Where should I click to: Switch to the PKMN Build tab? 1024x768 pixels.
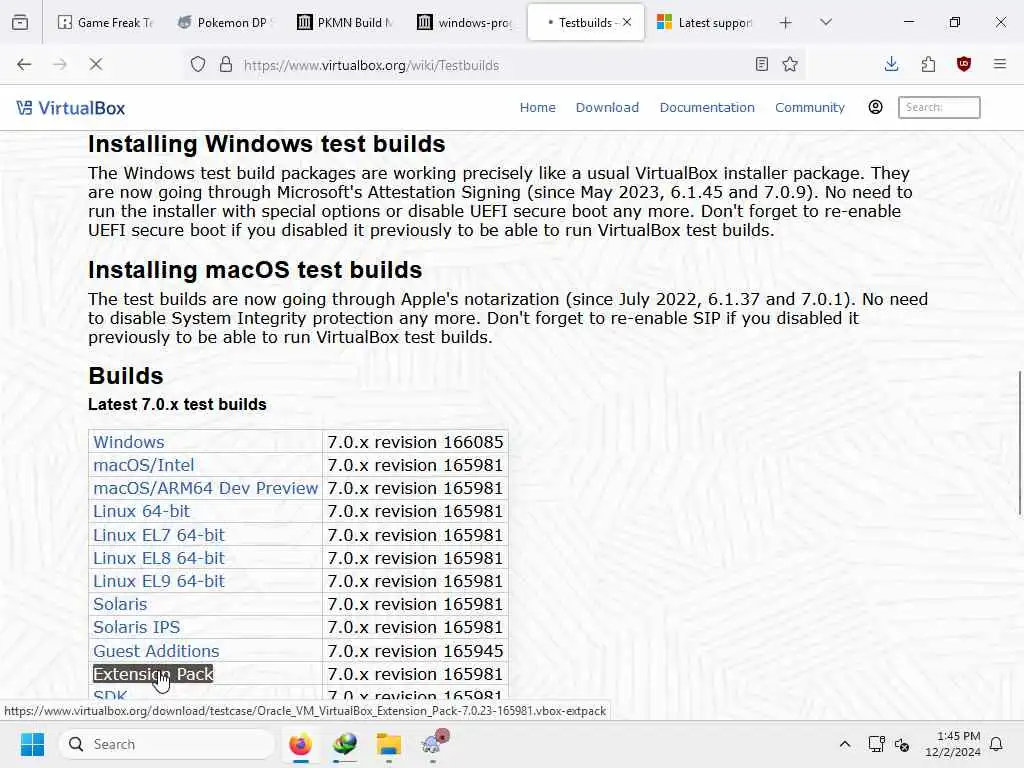(x=343, y=23)
